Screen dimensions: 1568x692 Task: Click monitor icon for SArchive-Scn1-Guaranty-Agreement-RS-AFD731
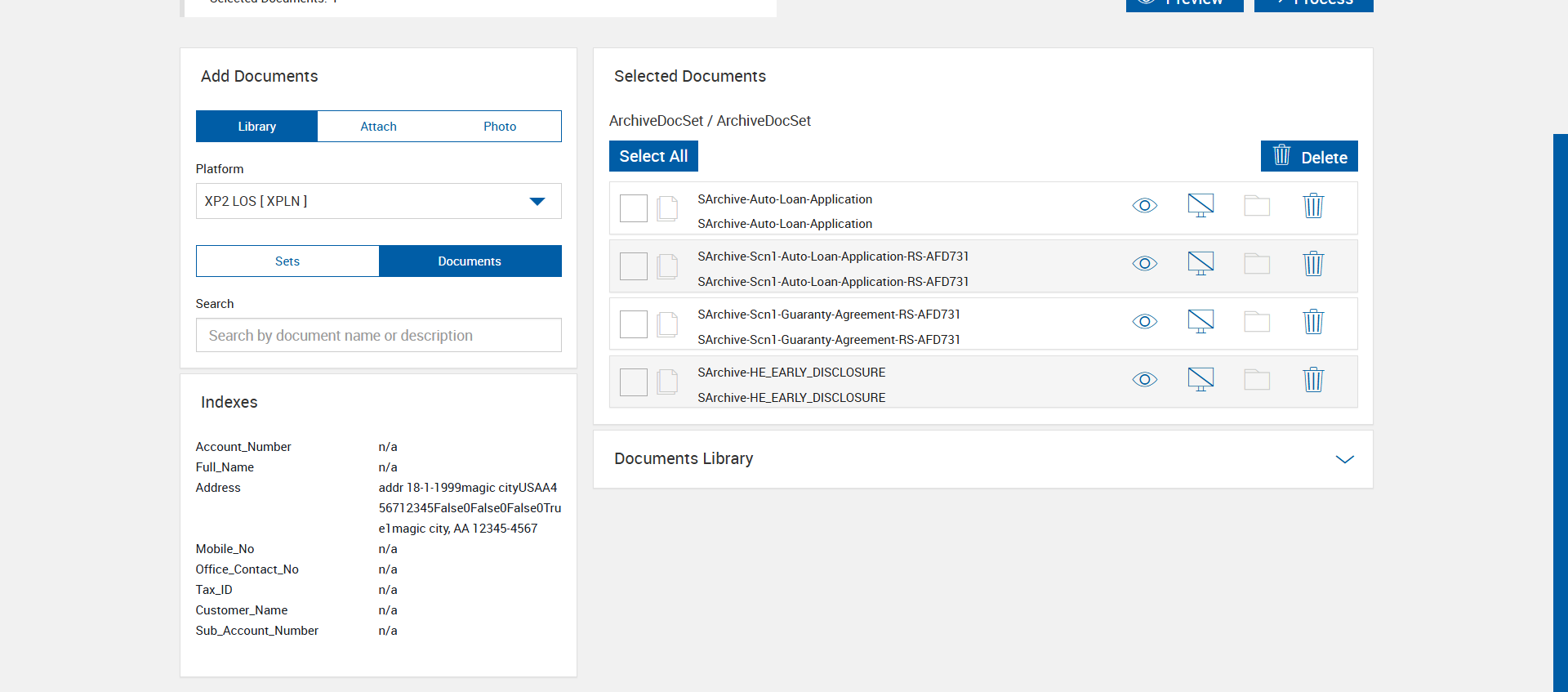[x=1200, y=321]
